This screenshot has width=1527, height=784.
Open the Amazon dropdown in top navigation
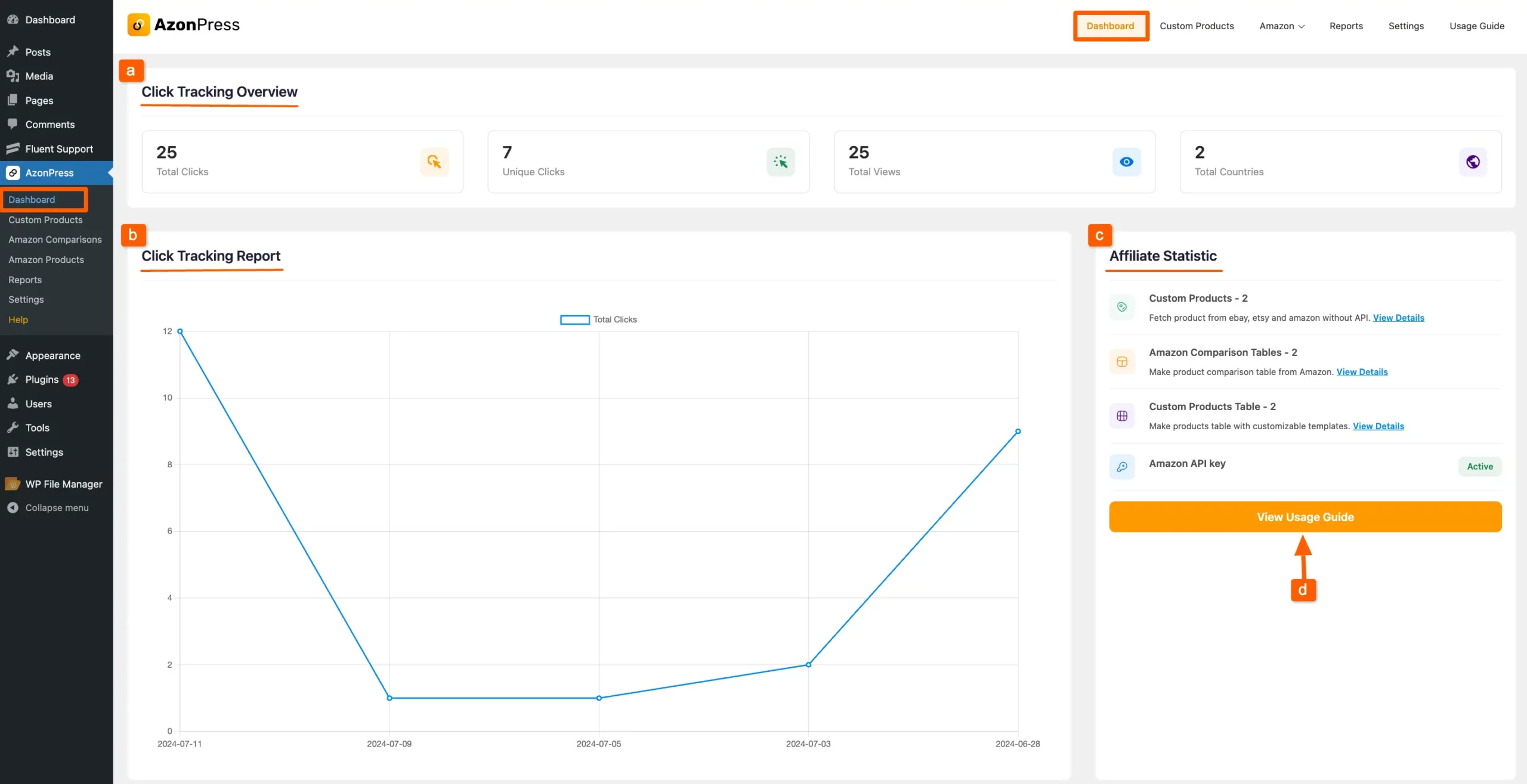[1281, 26]
